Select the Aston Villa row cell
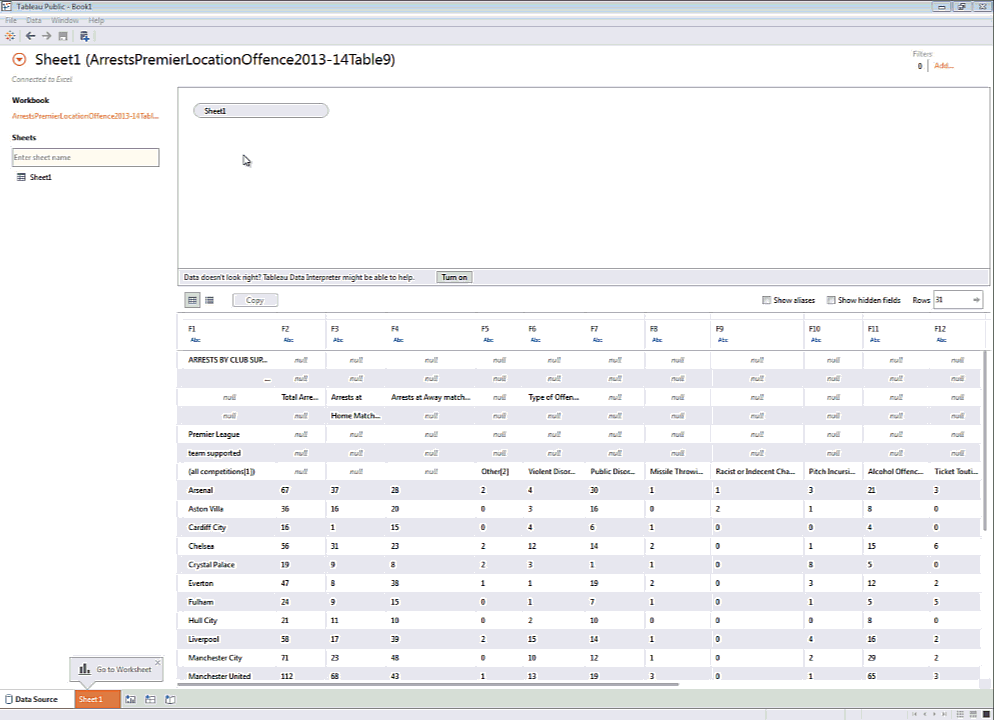994x720 pixels. tap(206, 509)
